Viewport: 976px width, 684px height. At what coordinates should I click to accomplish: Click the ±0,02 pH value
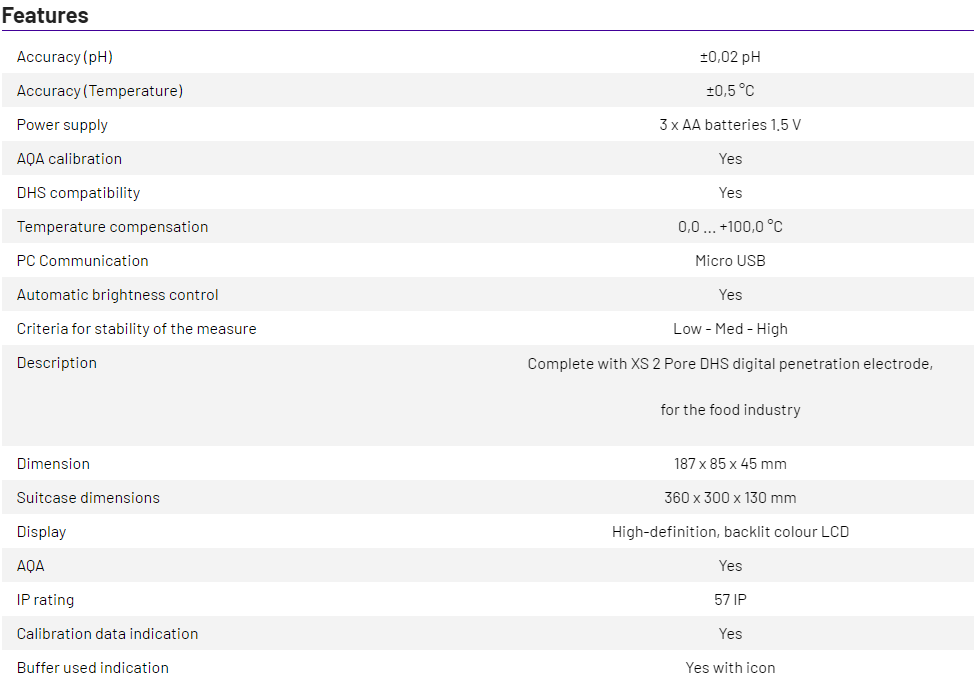click(730, 57)
